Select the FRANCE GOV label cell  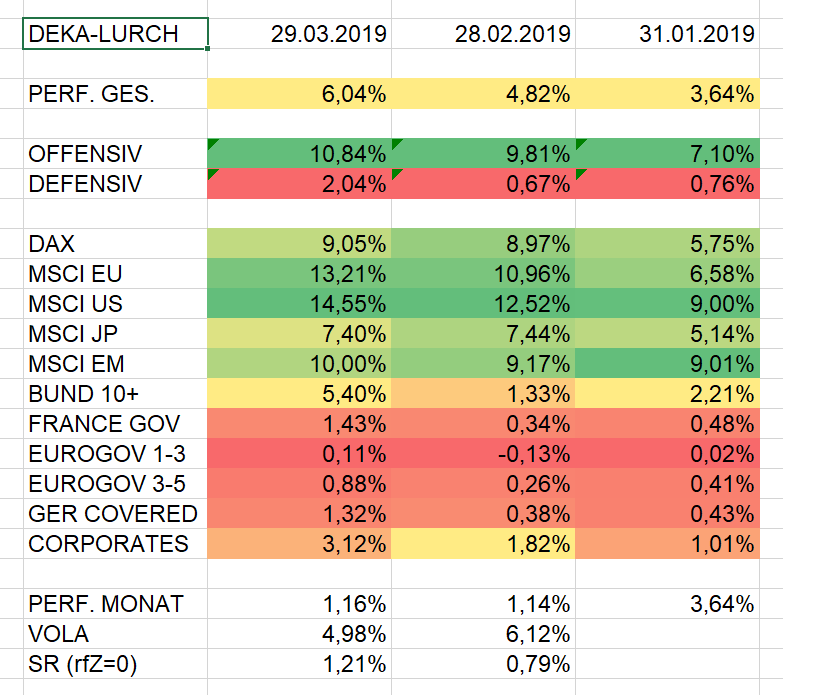[115, 424]
